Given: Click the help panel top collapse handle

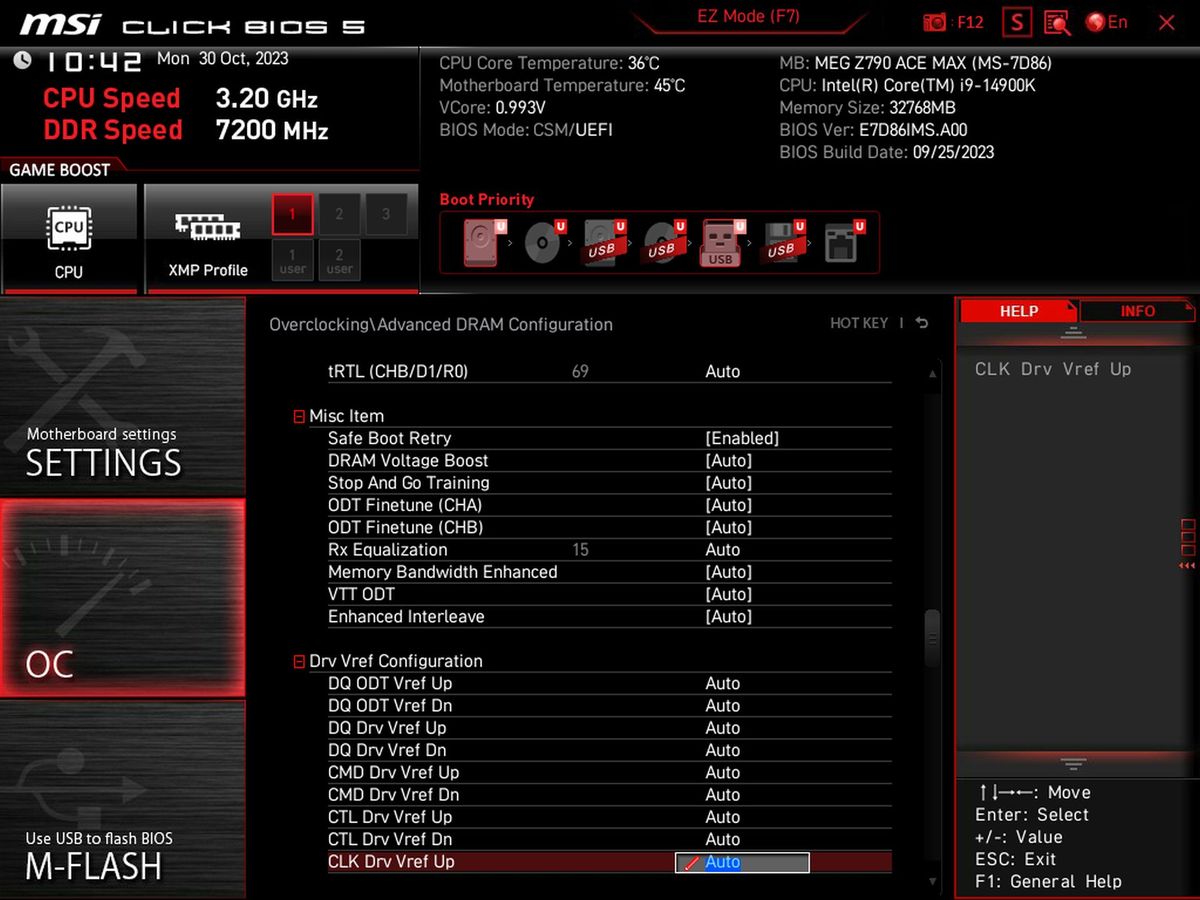Looking at the screenshot, I should click(x=1073, y=334).
